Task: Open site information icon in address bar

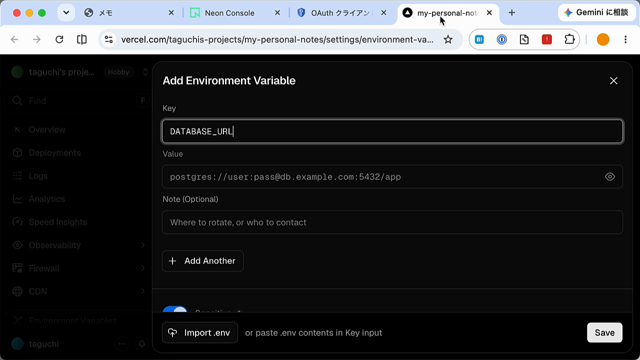Action: pos(109,40)
